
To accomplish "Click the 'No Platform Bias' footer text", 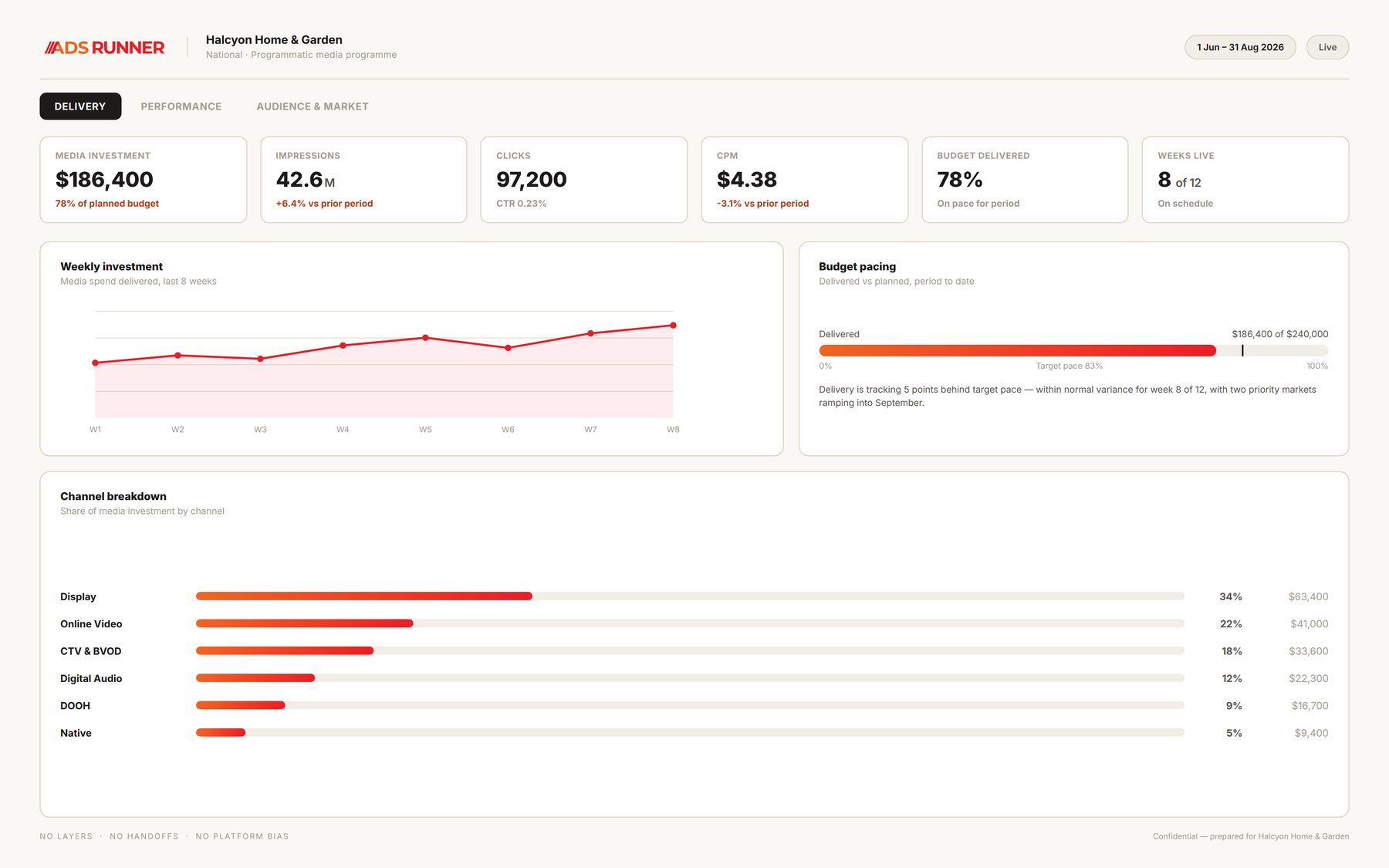I will [x=242, y=836].
